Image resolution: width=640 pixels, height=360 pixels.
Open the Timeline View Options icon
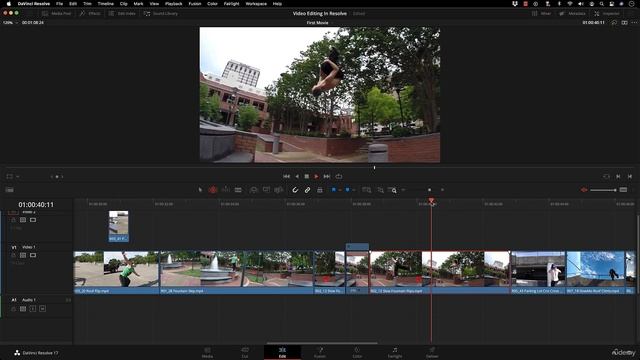click(9, 190)
